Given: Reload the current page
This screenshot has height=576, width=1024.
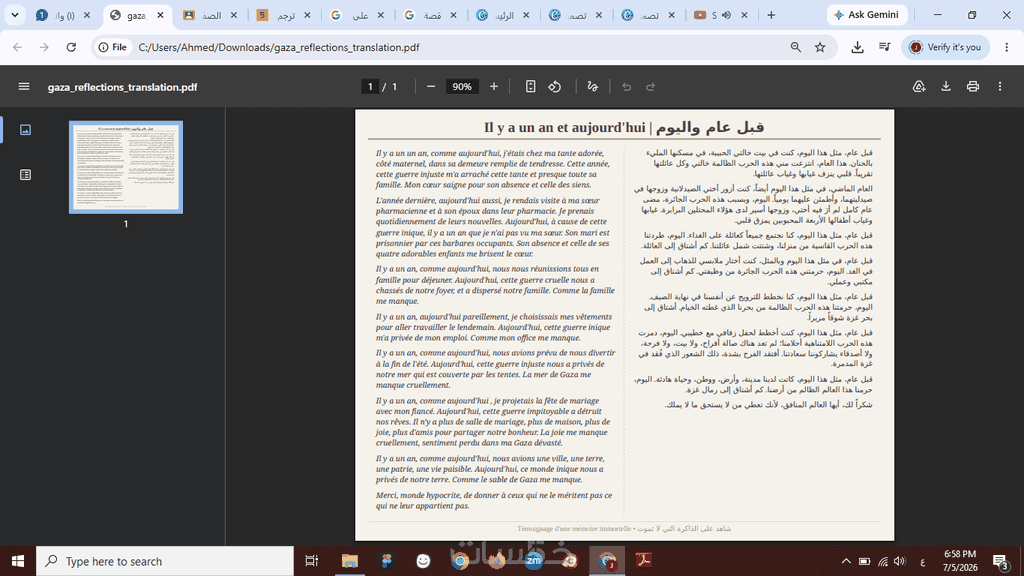Looking at the screenshot, I should click(x=71, y=47).
